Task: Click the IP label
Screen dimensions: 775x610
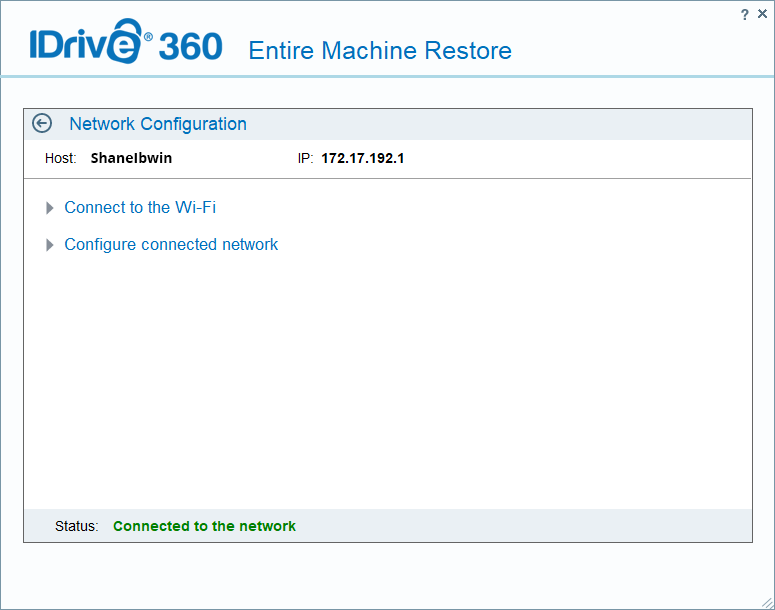Action: tap(305, 158)
